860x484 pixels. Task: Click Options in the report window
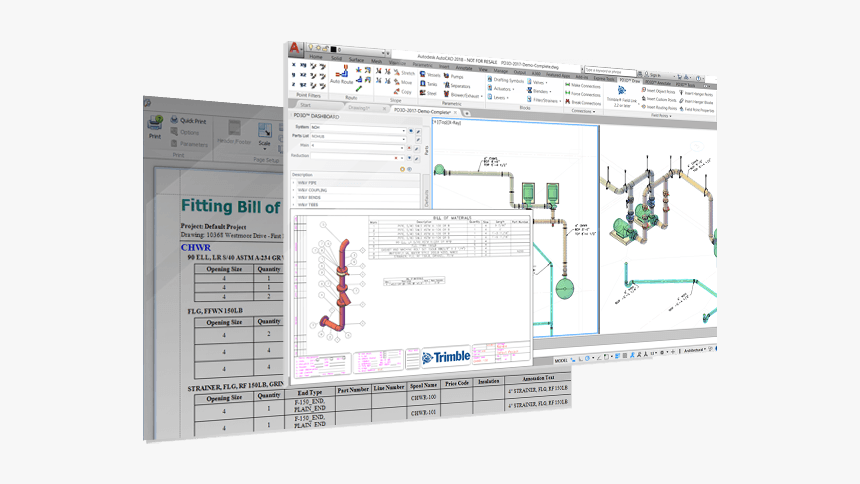185,132
